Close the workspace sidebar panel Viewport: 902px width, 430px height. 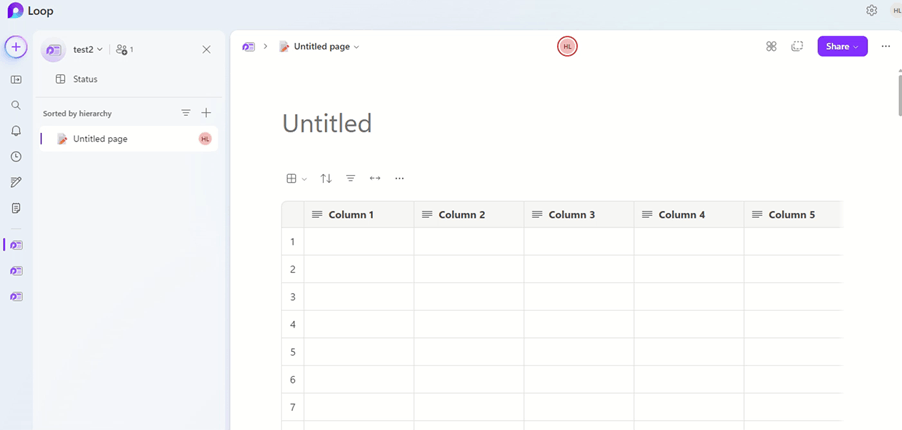click(207, 50)
